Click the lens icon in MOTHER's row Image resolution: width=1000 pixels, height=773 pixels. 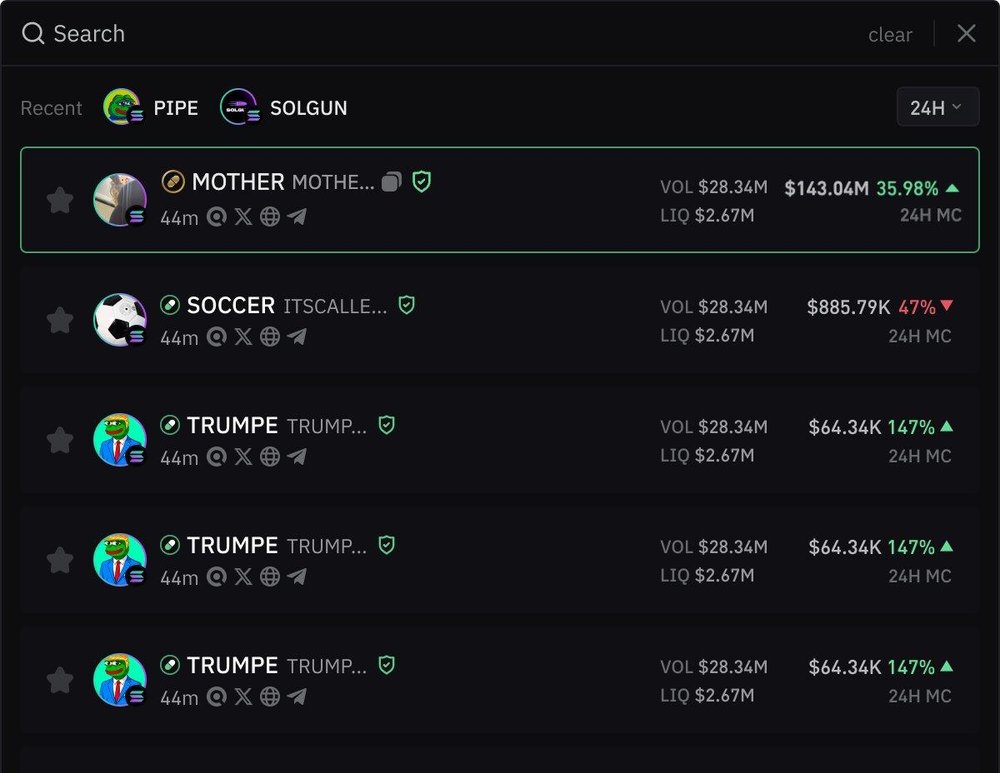coord(217,217)
